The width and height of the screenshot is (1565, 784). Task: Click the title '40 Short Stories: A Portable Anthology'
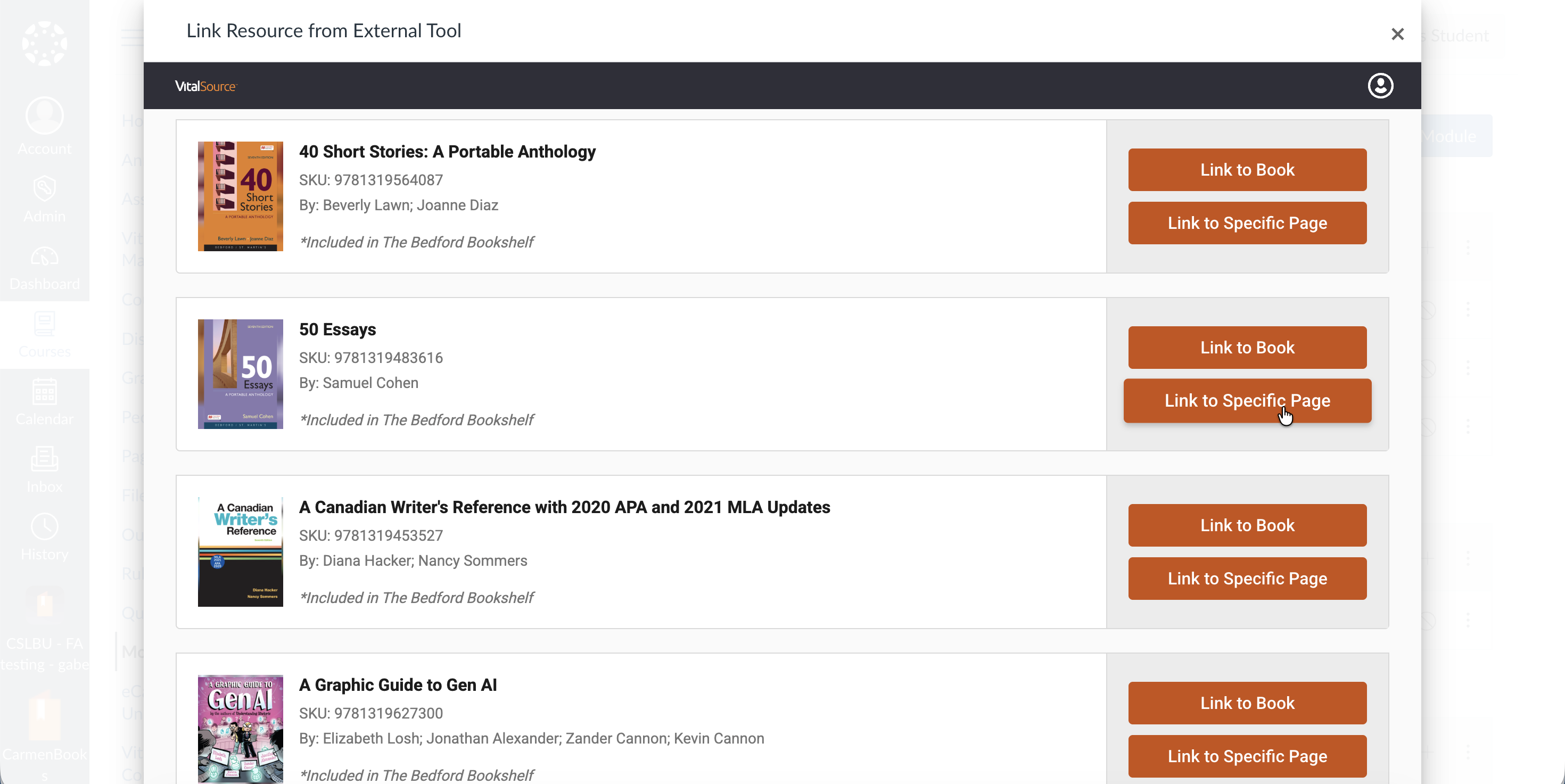point(447,152)
